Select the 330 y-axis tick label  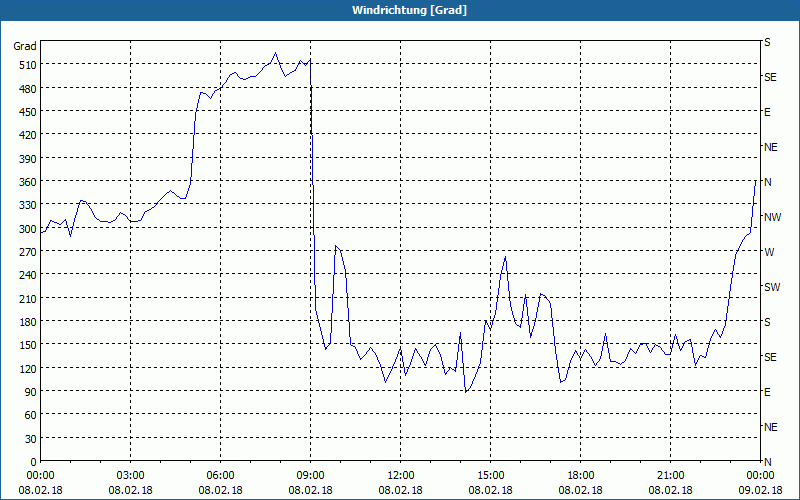coord(28,205)
